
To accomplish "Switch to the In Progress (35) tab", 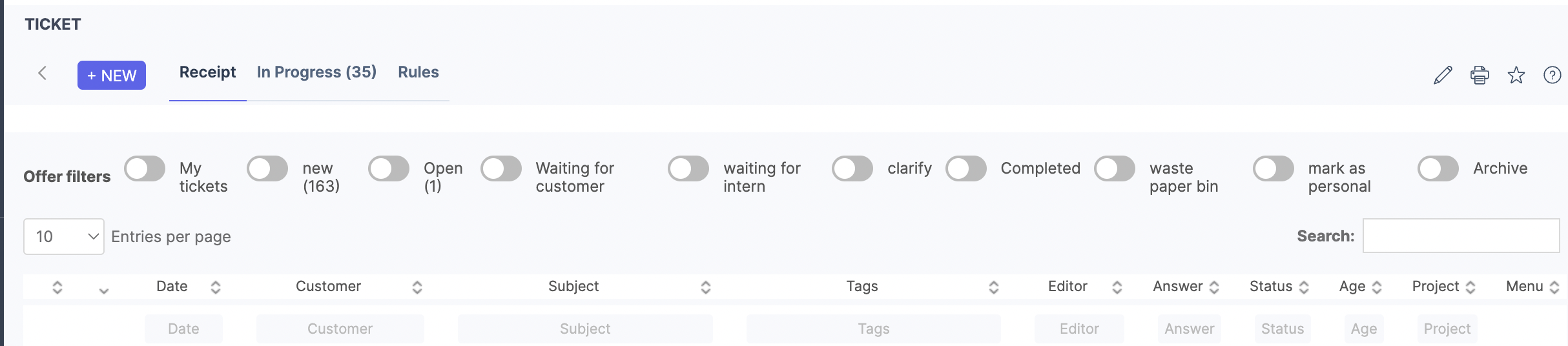I will 316,72.
